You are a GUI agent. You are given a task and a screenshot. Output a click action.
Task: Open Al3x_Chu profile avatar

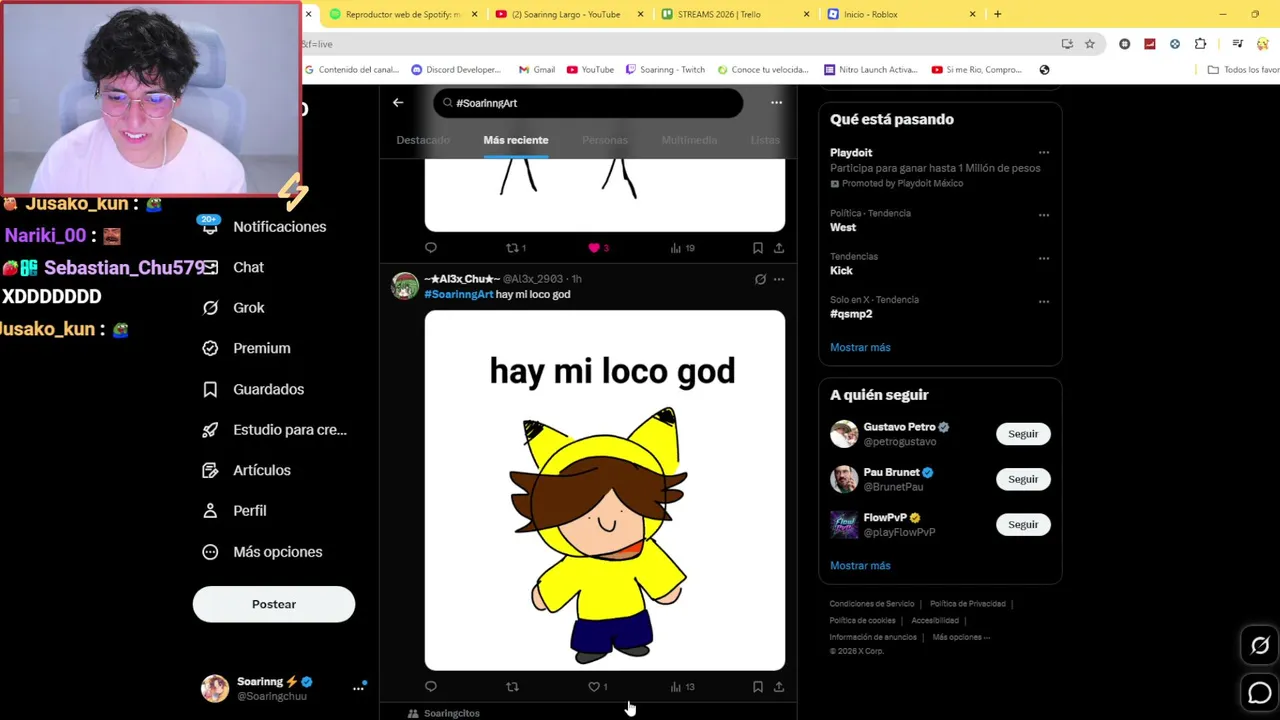405,286
